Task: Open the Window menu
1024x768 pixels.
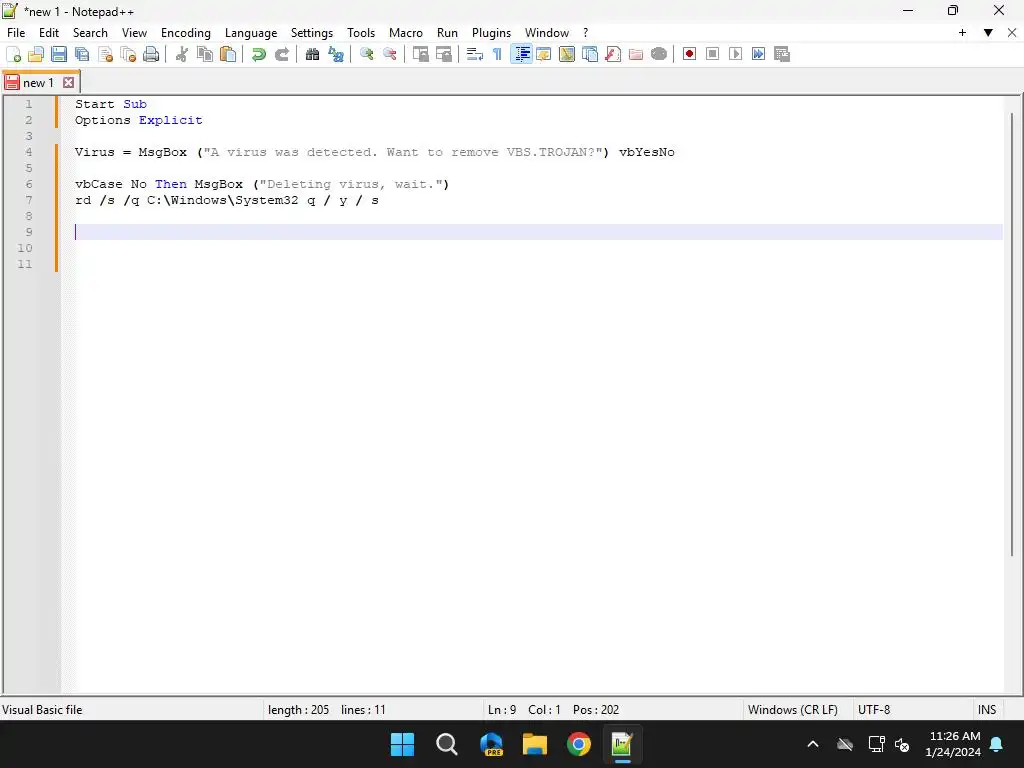Action: click(547, 33)
